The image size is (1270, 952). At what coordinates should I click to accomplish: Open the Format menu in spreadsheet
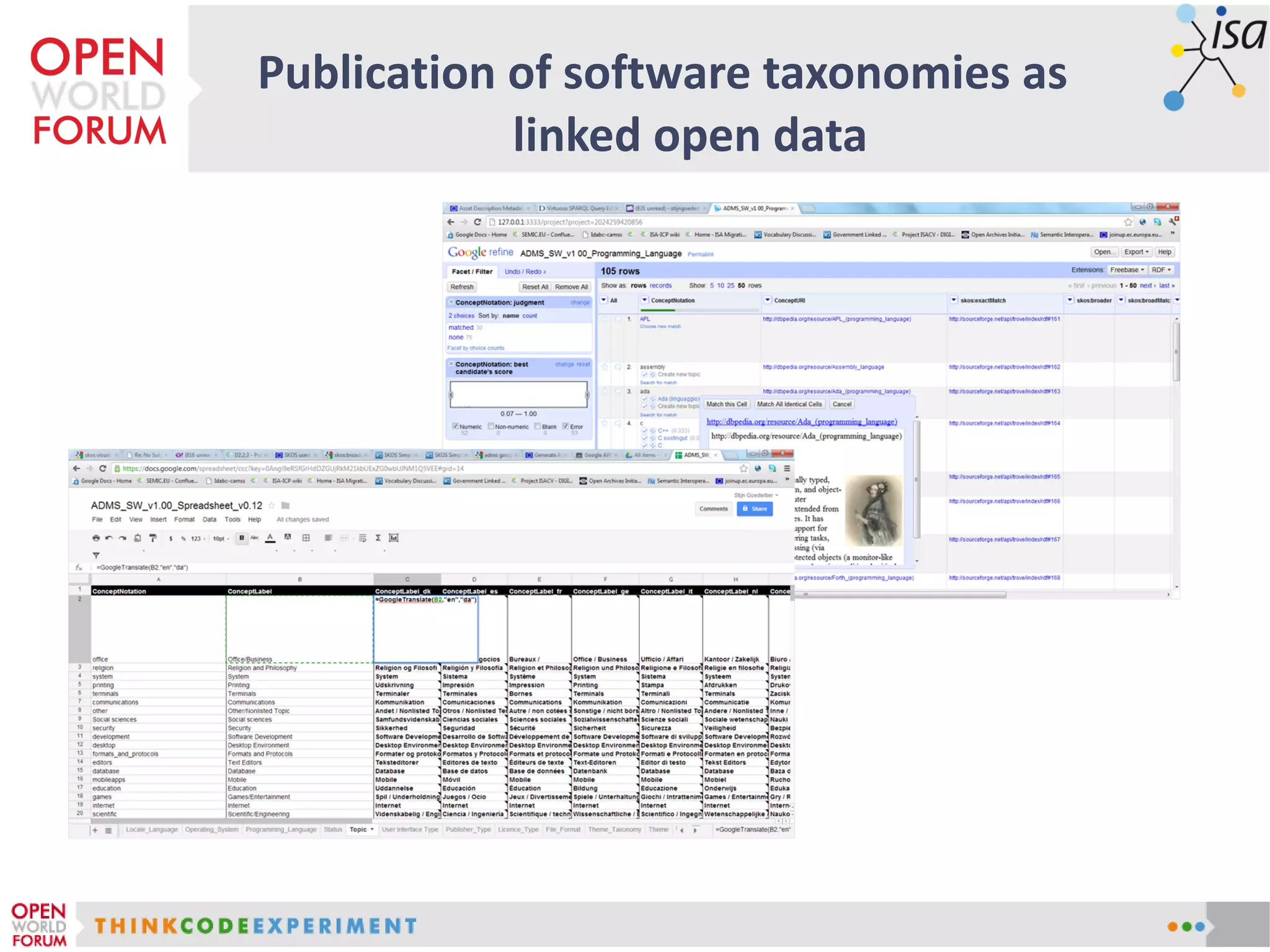[184, 520]
